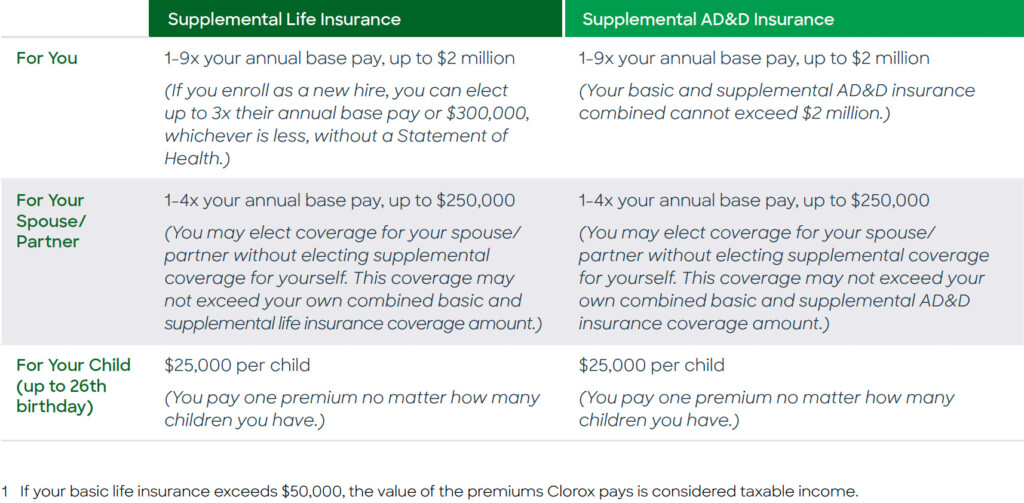
Task: Select the For Your Spouse/Partner row label
Action: point(50,221)
